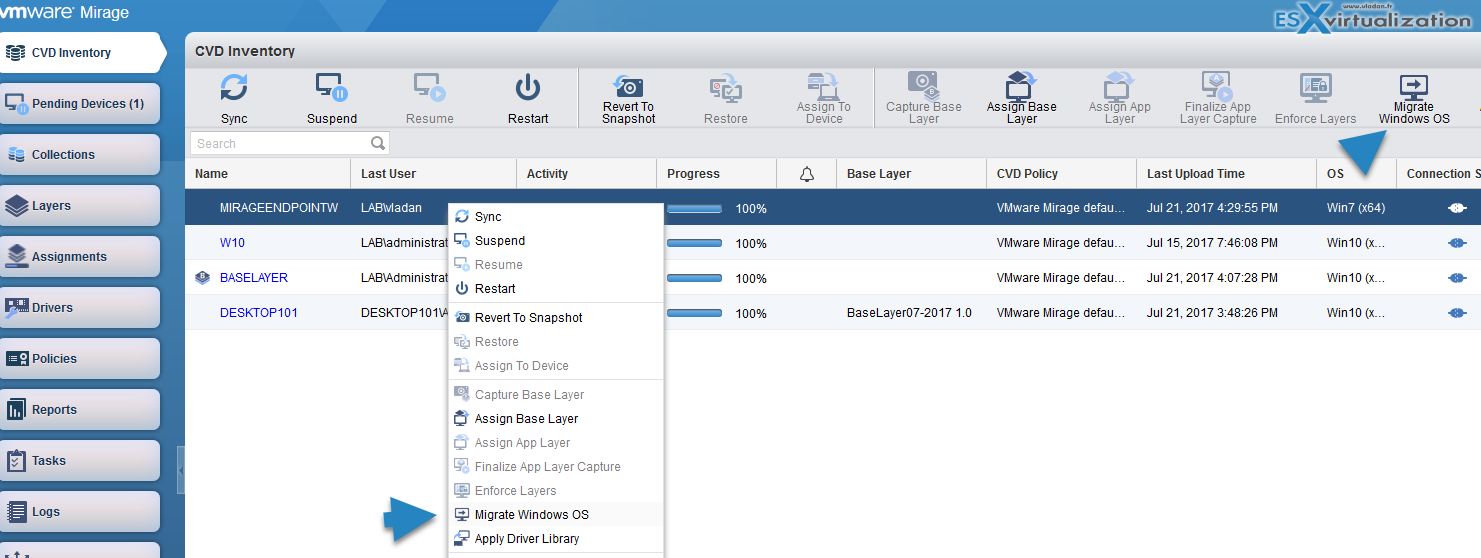1481x558 pixels.
Task: Sort by the Last Upload Time column header
Action: pos(1226,174)
